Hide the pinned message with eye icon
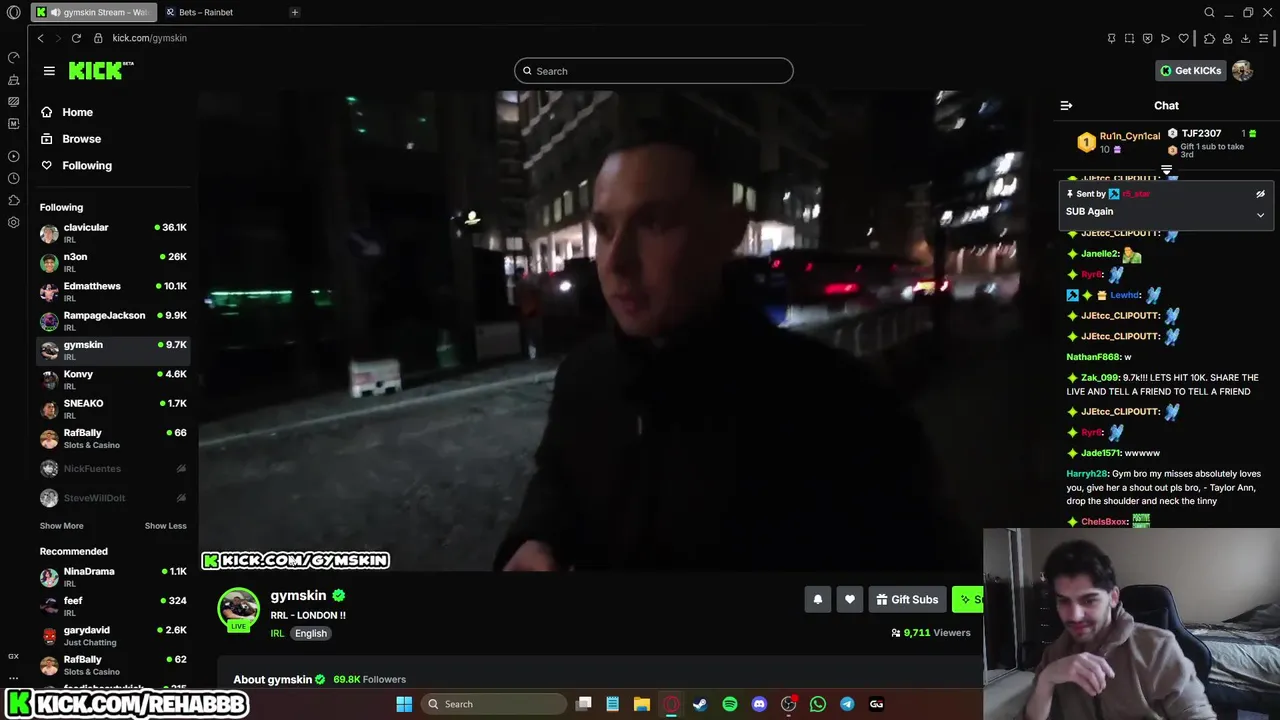This screenshot has height=720, width=1280. pyautogui.click(x=1260, y=194)
